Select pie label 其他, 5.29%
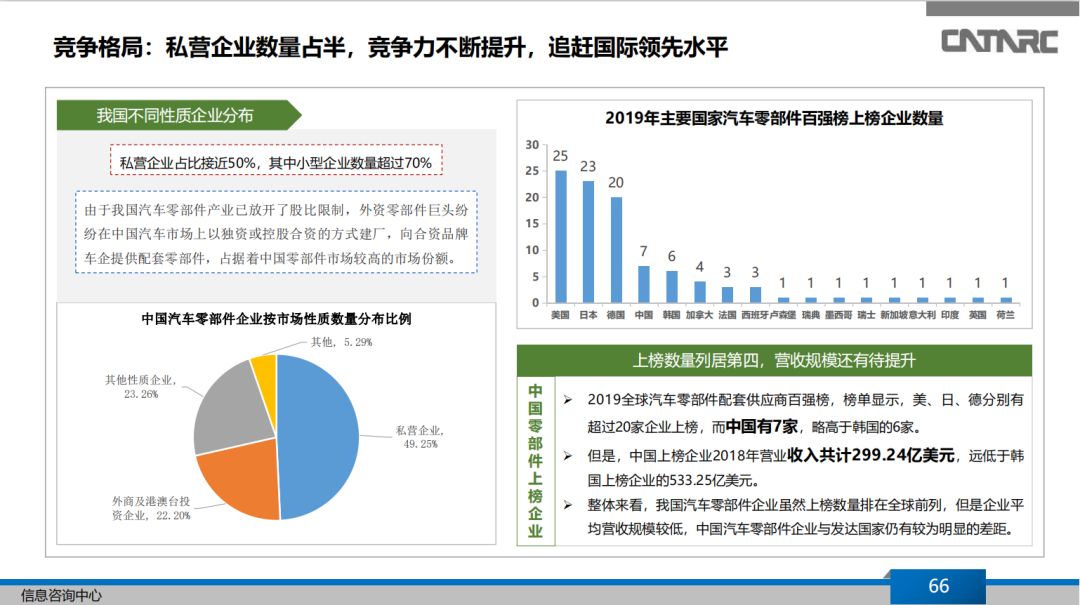This screenshot has height=605, width=1080. 341,342
